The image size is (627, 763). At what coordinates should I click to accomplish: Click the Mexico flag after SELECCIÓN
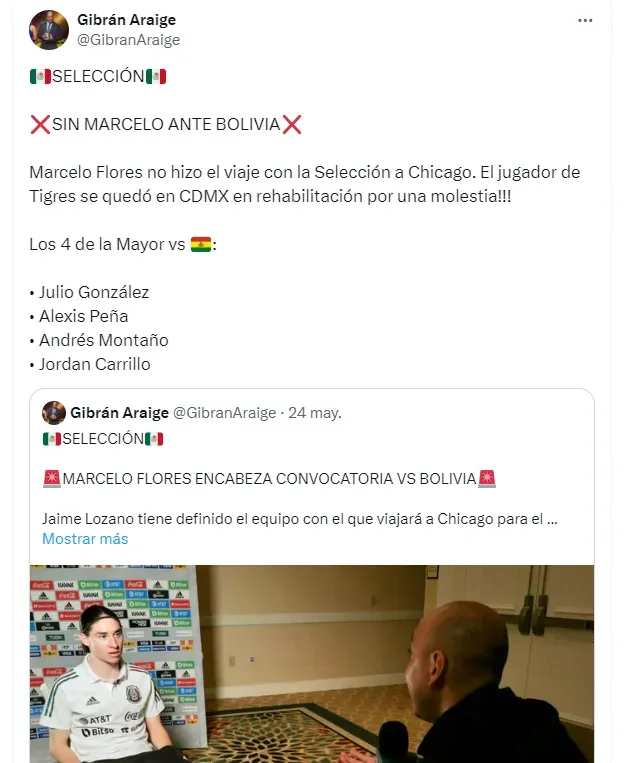click(156, 76)
